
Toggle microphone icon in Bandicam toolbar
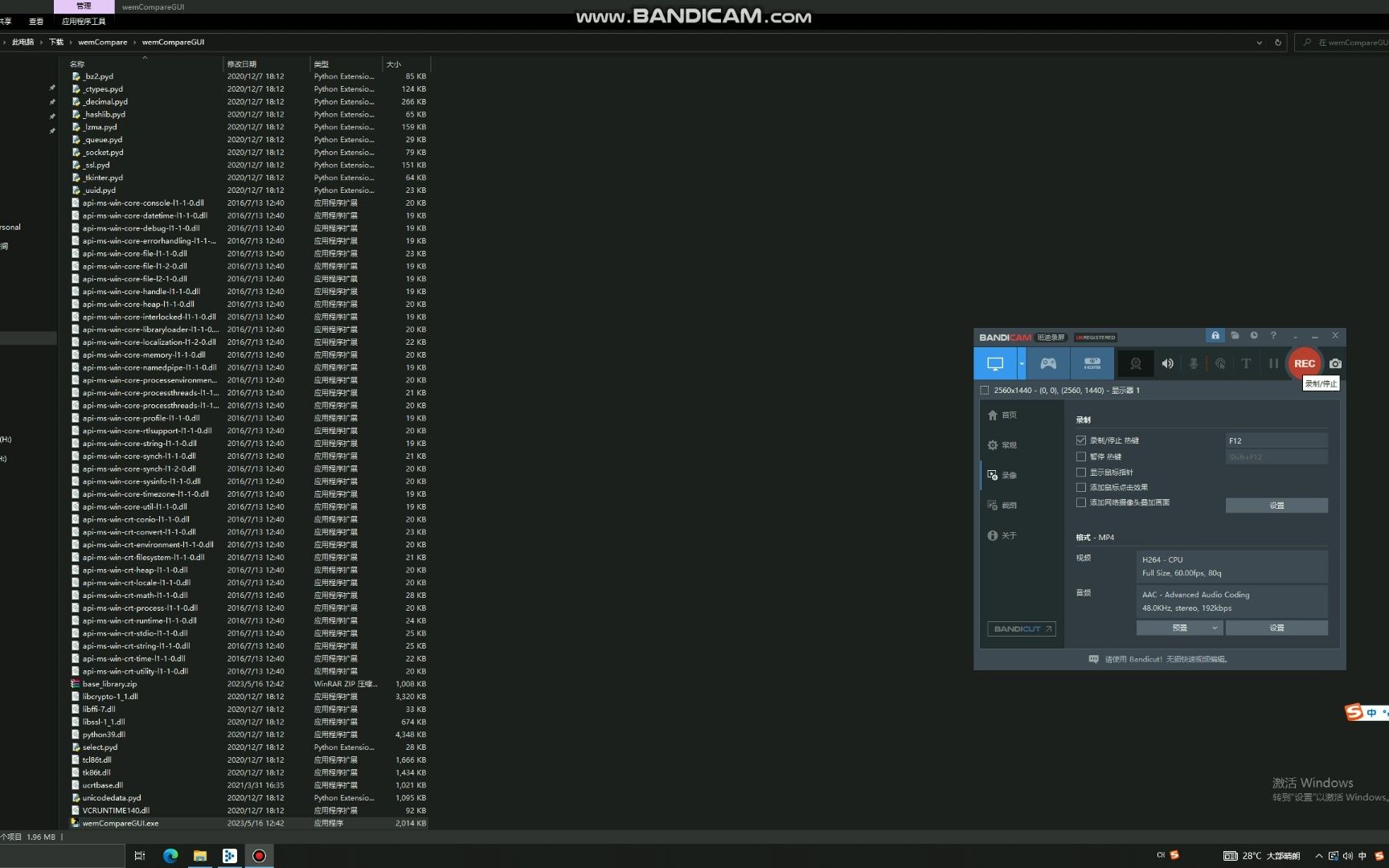point(1194,363)
